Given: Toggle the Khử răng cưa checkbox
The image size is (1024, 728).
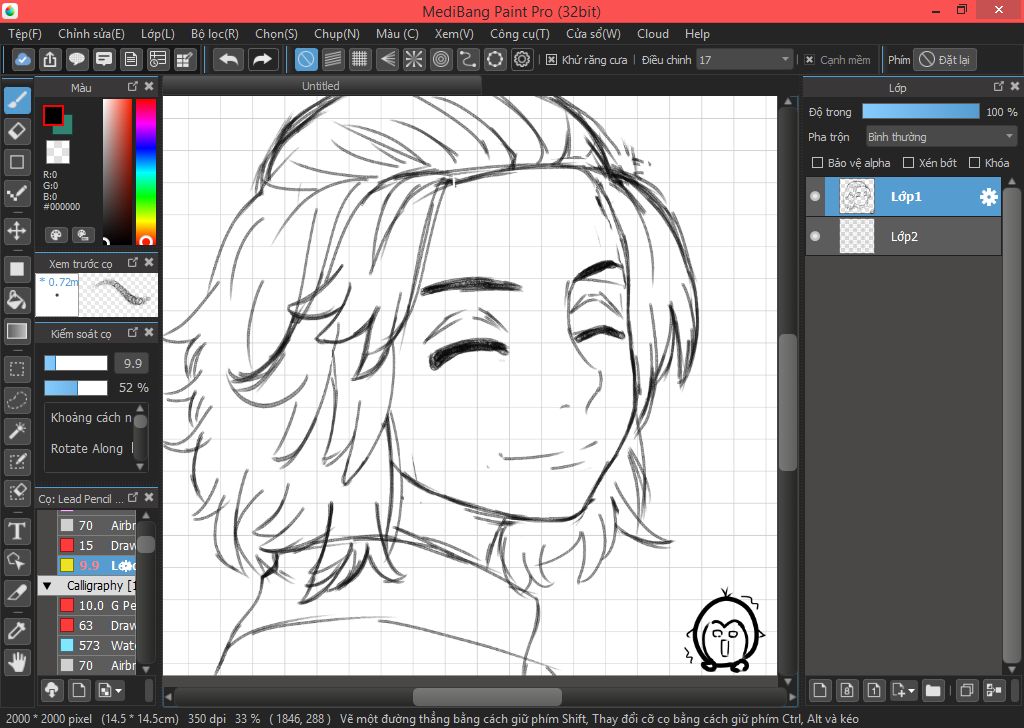Looking at the screenshot, I should point(551,60).
